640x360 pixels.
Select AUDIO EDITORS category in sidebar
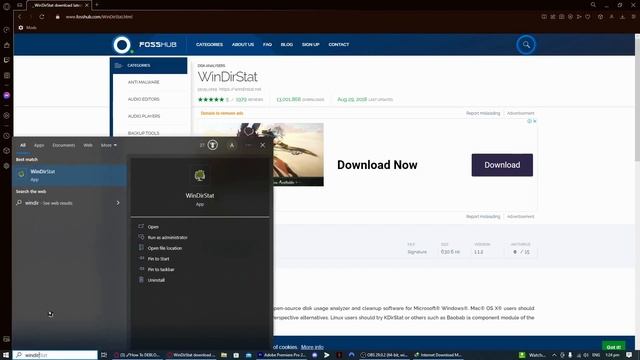tap(144, 99)
